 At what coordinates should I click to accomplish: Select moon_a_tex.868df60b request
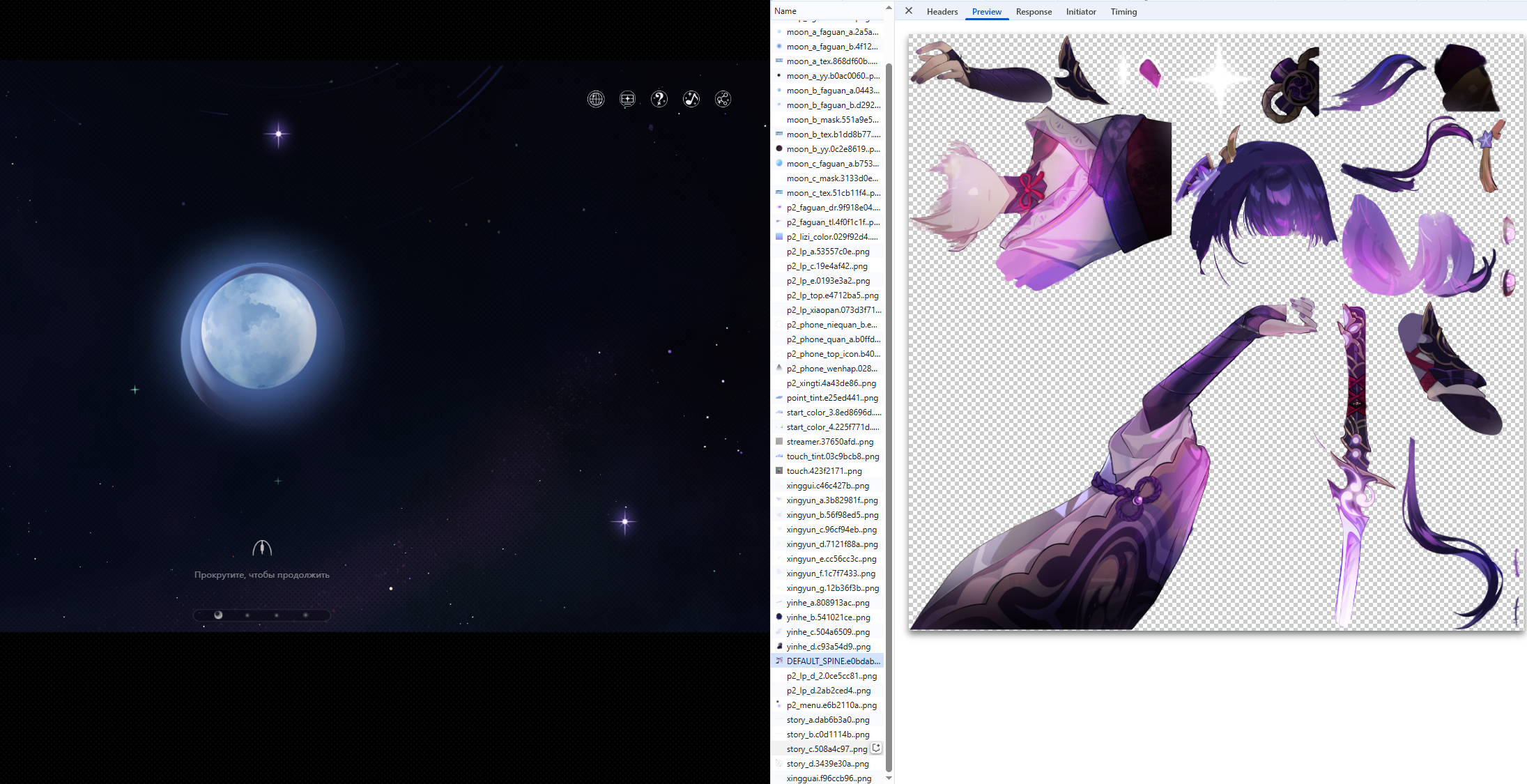point(827,61)
